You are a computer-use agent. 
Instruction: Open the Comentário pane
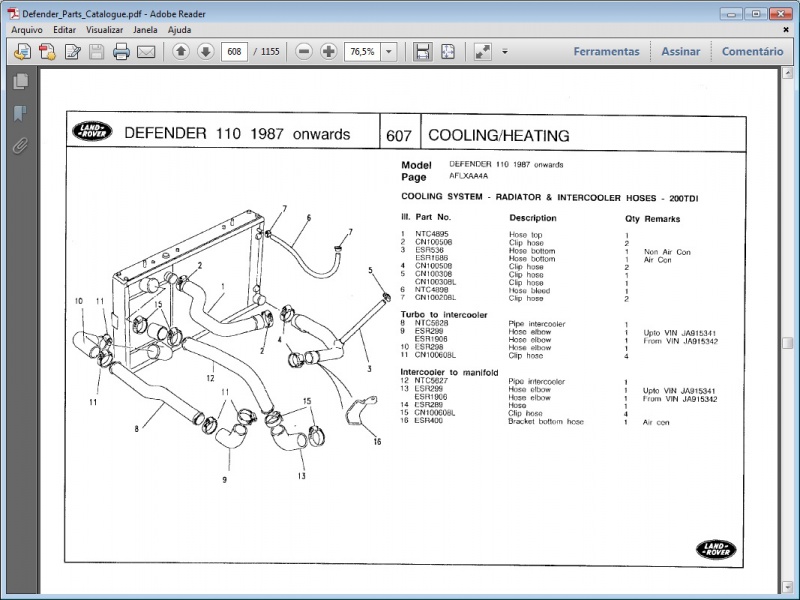pos(752,52)
